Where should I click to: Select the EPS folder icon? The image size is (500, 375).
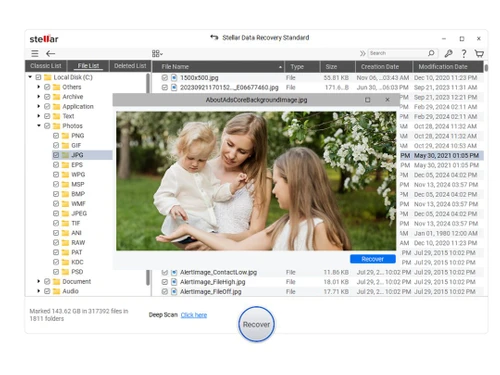point(65,165)
